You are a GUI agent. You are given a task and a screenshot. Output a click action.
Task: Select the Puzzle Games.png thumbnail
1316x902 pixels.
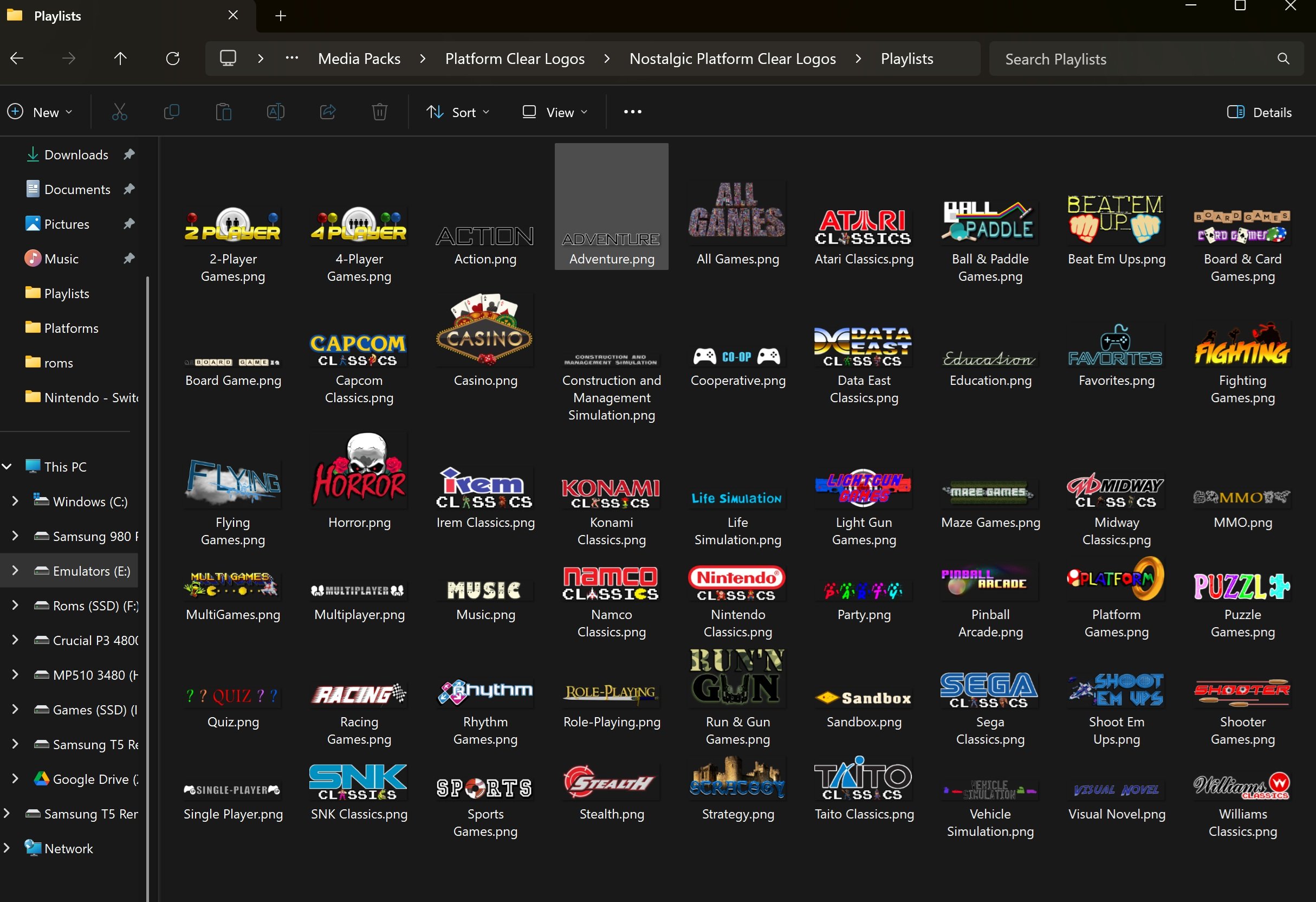coord(1242,586)
